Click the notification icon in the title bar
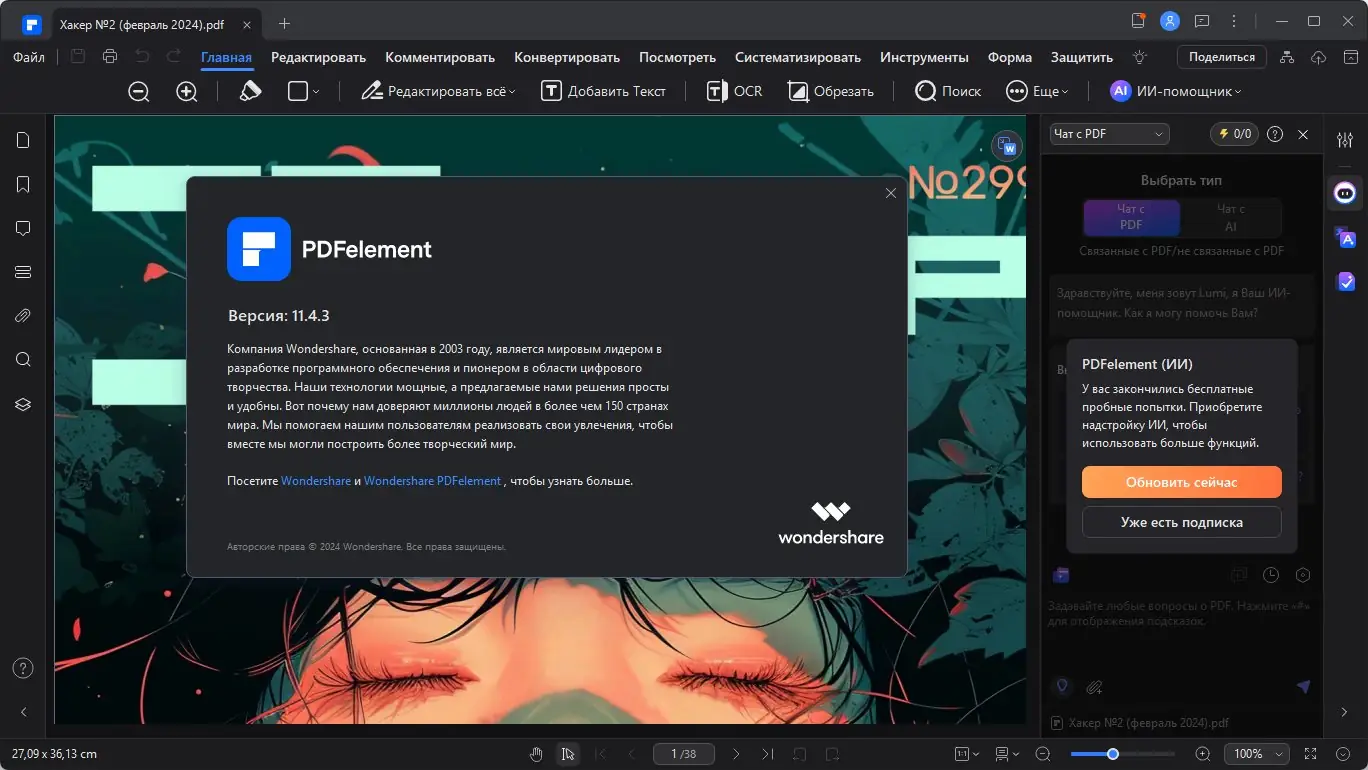This screenshot has width=1368, height=770. [x=1138, y=21]
